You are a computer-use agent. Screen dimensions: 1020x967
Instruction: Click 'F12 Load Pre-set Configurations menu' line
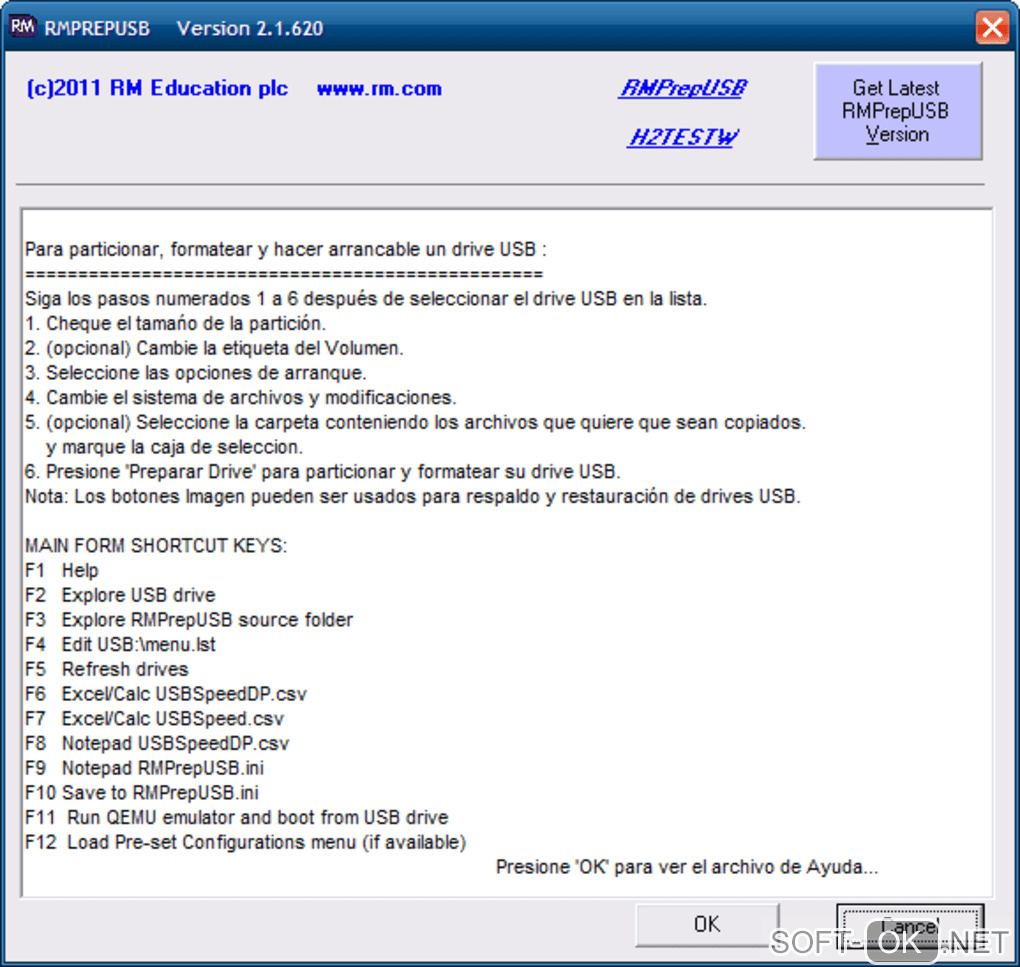pyautogui.click(x=245, y=842)
